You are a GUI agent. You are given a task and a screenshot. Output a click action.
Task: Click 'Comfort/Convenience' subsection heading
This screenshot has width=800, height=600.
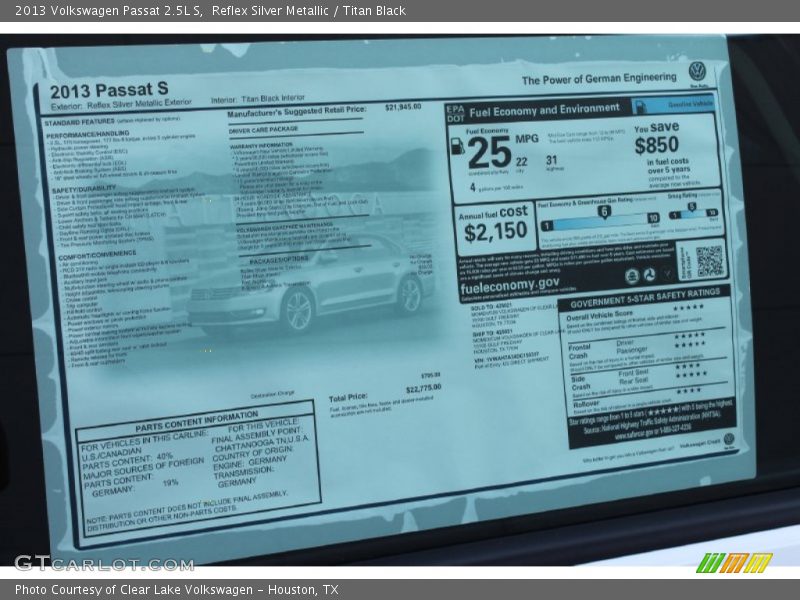coord(97,254)
